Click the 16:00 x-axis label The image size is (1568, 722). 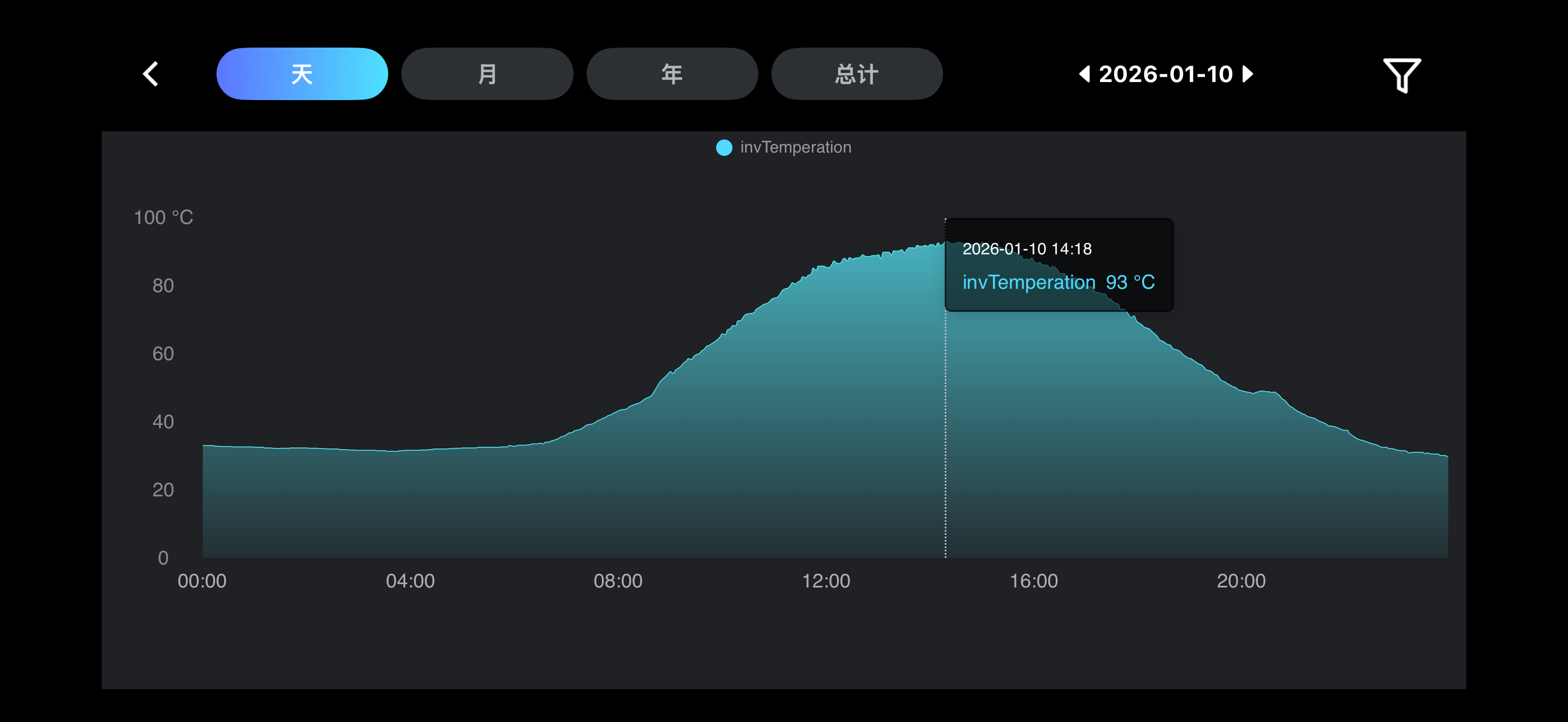tap(1033, 581)
